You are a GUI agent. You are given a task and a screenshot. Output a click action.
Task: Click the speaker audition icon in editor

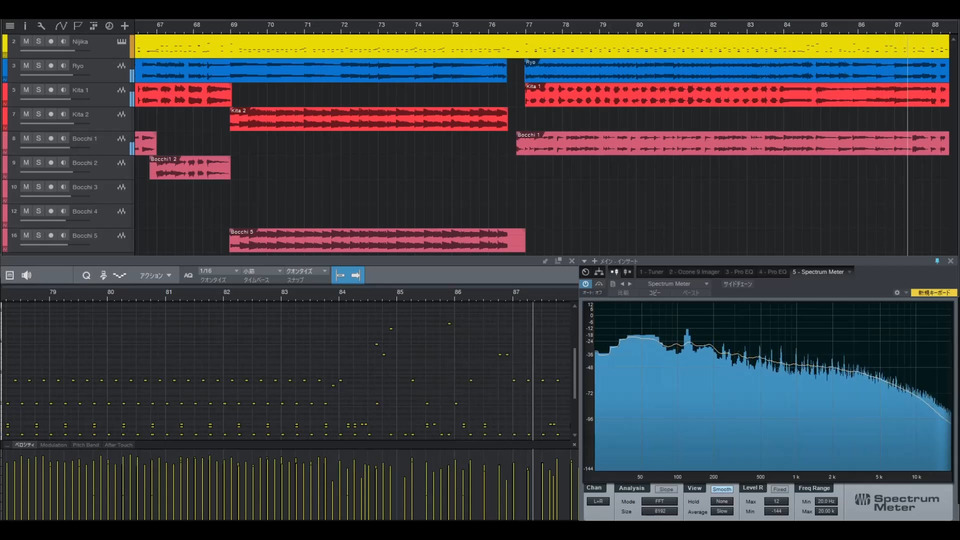(x=27, y=275)
